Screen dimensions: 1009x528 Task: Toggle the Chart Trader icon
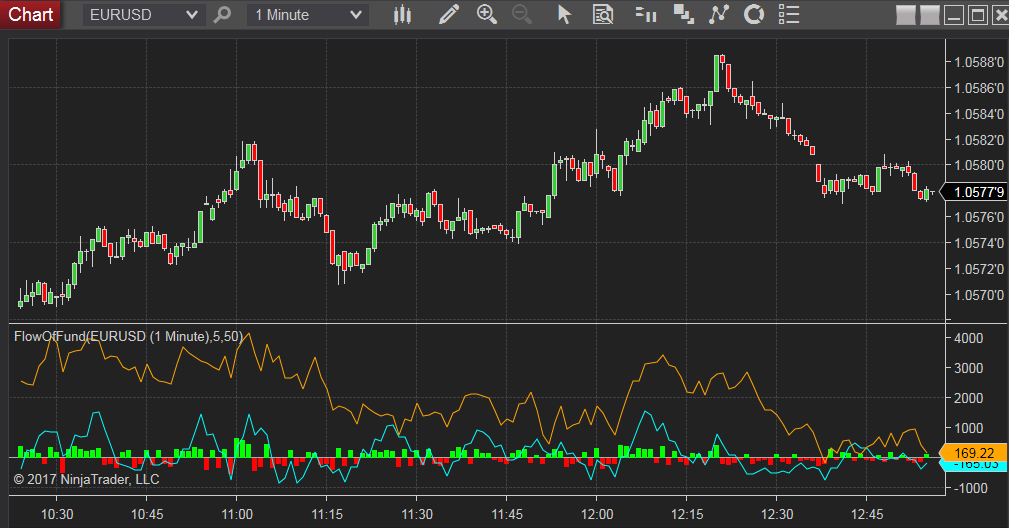point(645,14)
